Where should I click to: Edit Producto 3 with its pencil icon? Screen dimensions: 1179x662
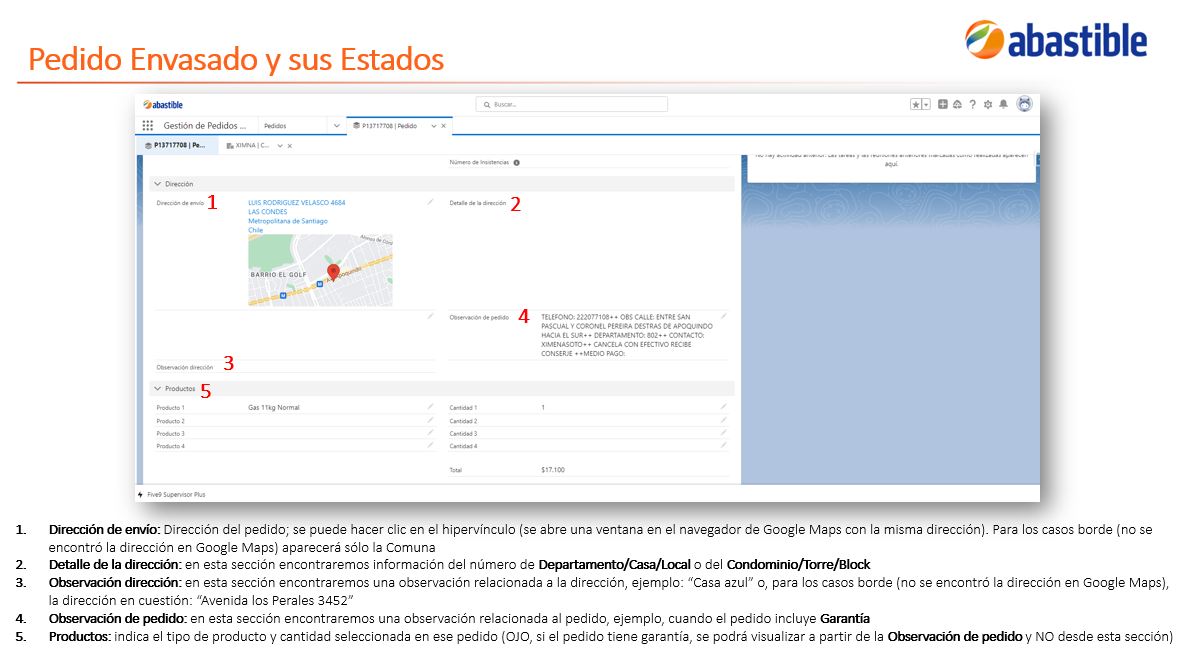pos(430,433)
